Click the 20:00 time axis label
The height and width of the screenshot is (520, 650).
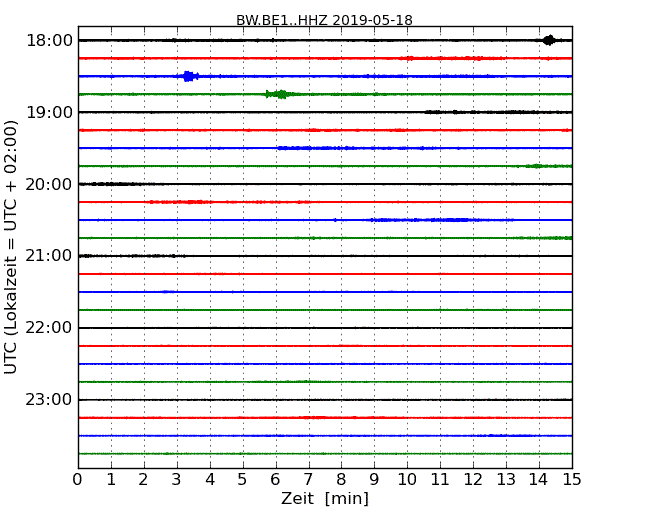(49, 184)
